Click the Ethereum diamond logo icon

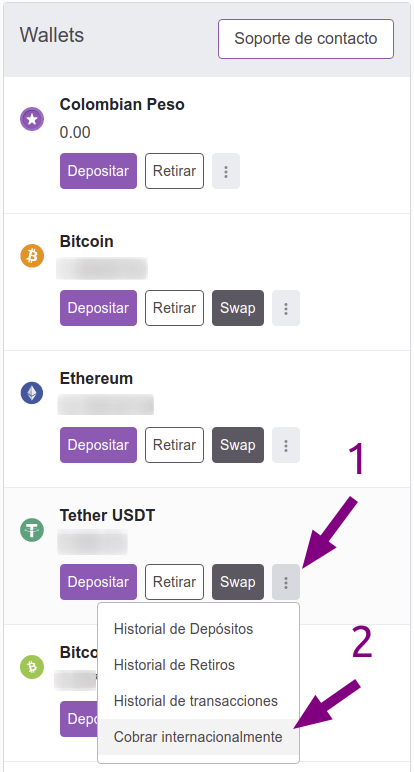[x=32, y=393]
